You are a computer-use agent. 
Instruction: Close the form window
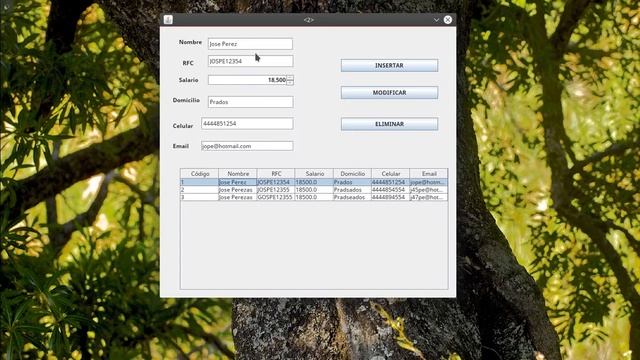tap(448, 20)
